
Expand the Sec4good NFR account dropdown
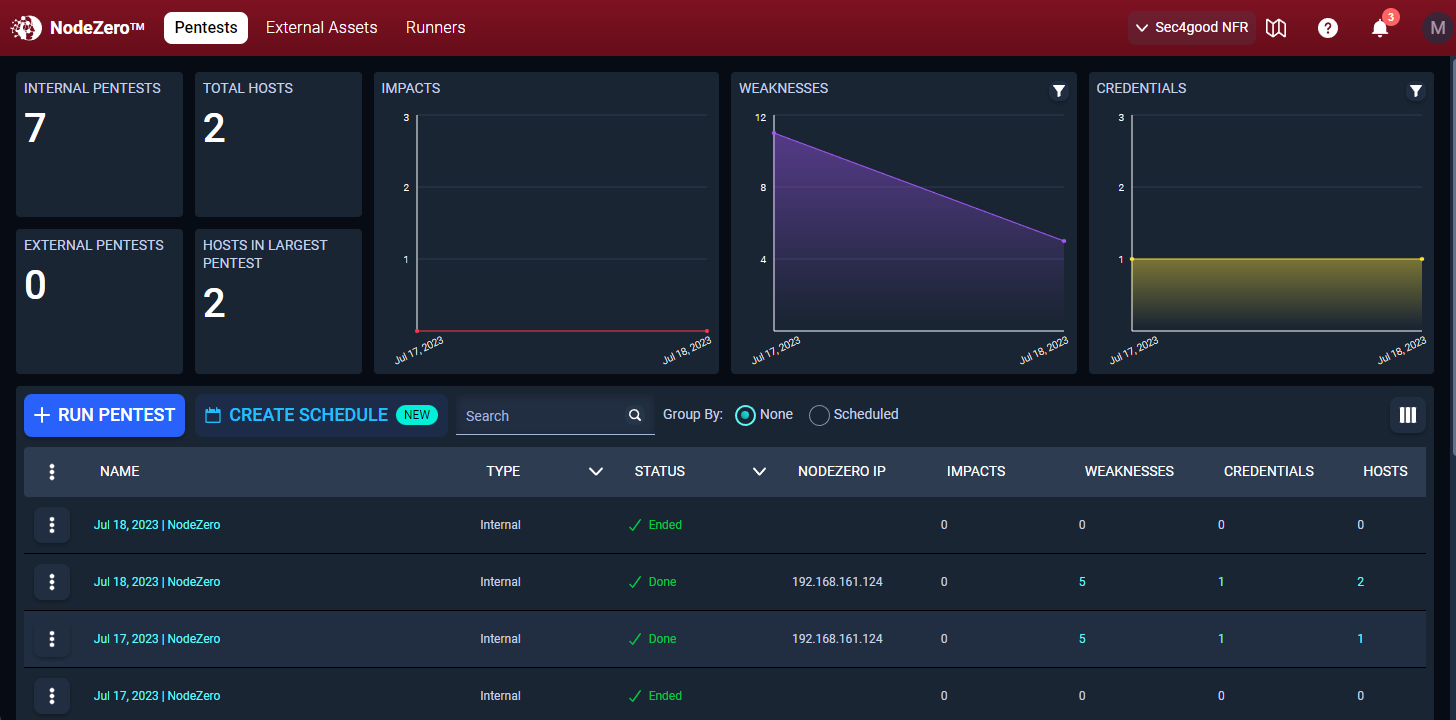(x=1192, y=28)
